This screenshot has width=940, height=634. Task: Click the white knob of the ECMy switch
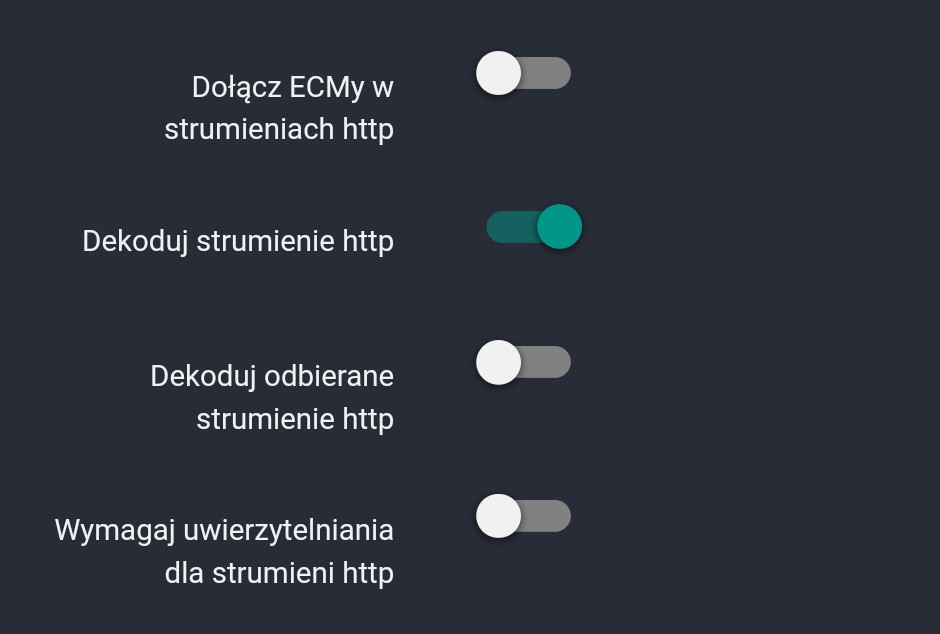(498, 73)
